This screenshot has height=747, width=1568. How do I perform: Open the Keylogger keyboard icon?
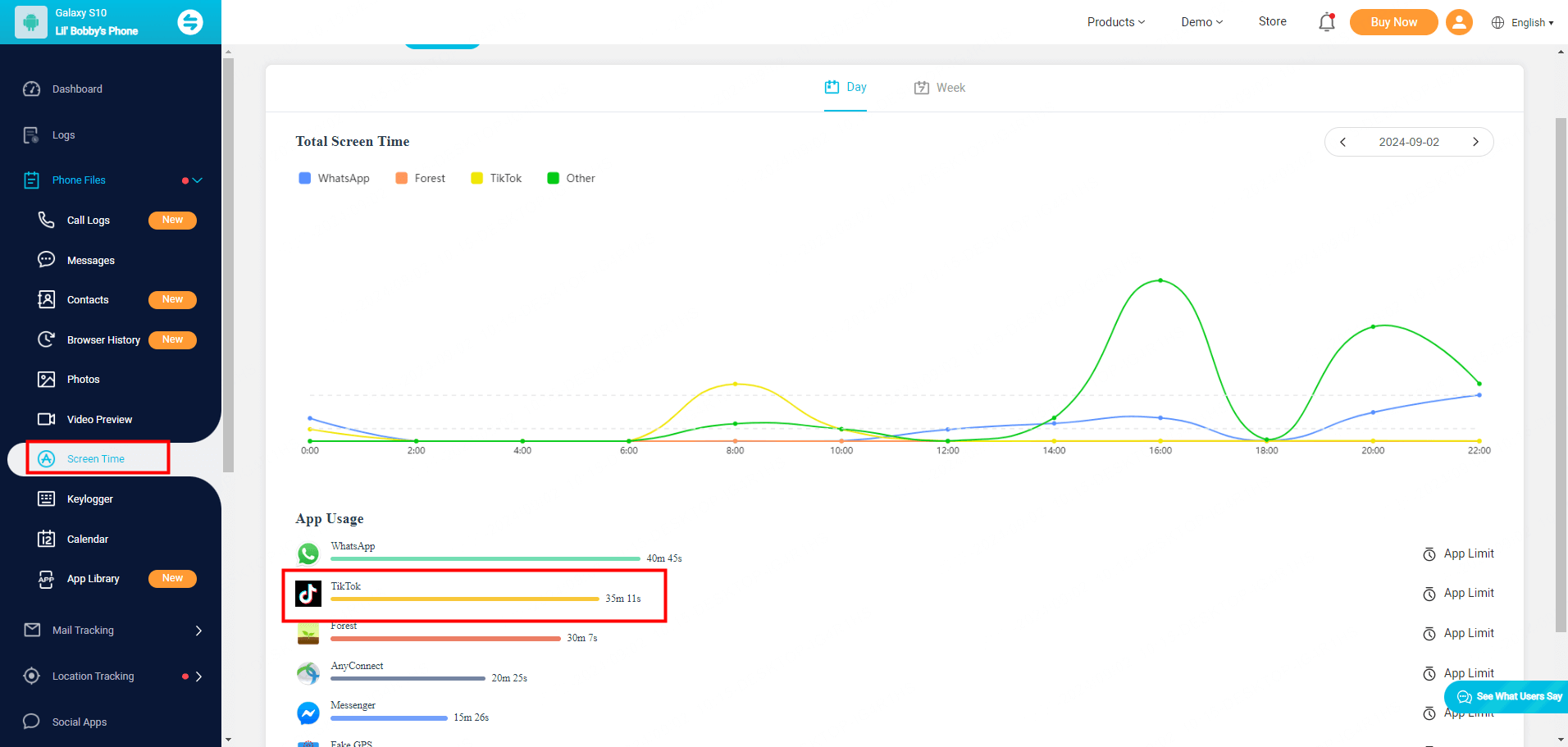47,499
